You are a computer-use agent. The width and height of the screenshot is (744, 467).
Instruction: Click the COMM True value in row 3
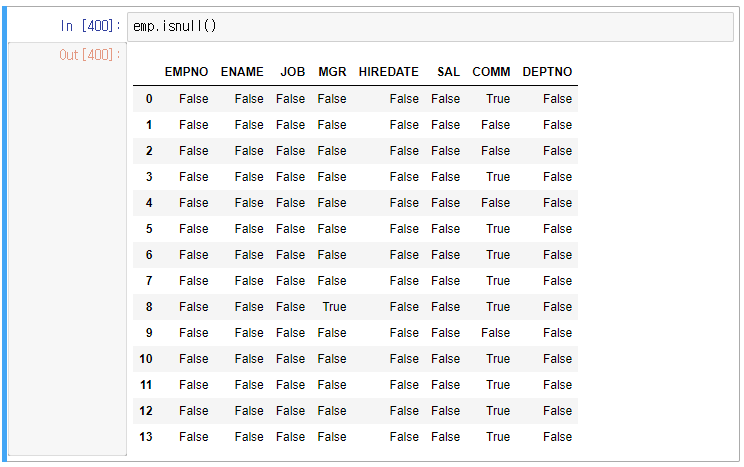pyautogui.click(x=498, y=177)
